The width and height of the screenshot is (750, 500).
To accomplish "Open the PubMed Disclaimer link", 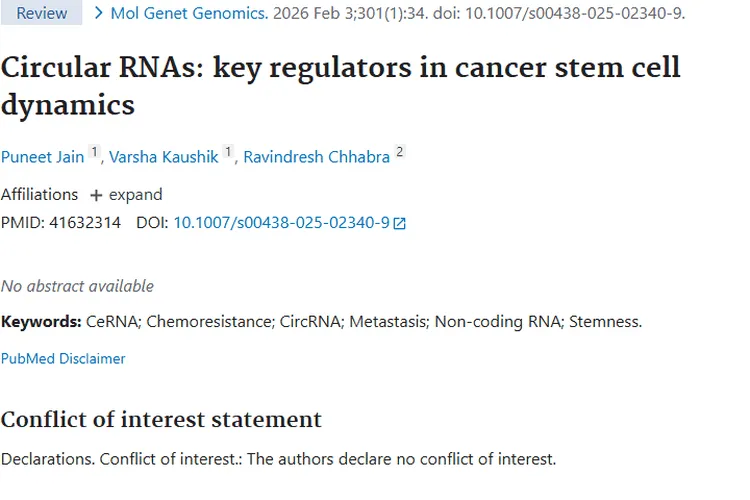I will (x=63, y=358).
